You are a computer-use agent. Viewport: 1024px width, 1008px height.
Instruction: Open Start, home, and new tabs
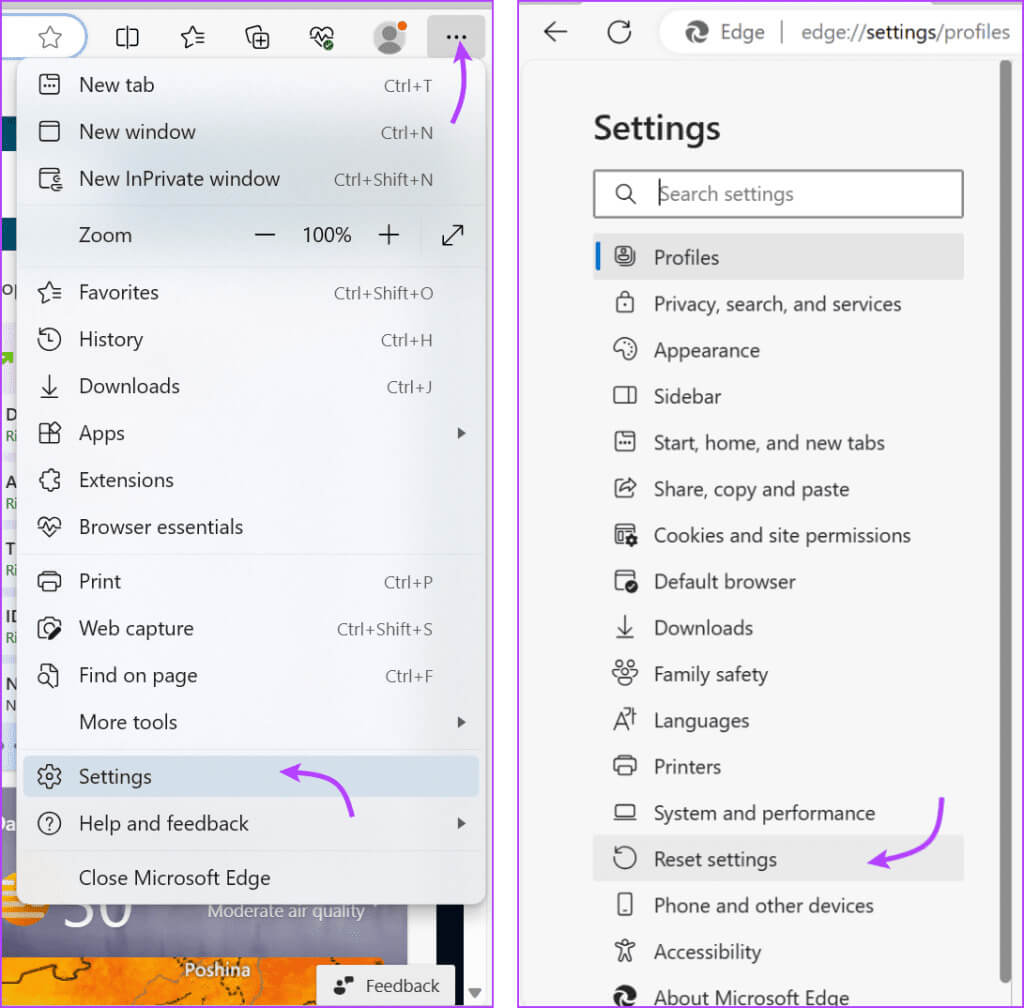click(x=778, y=443)
